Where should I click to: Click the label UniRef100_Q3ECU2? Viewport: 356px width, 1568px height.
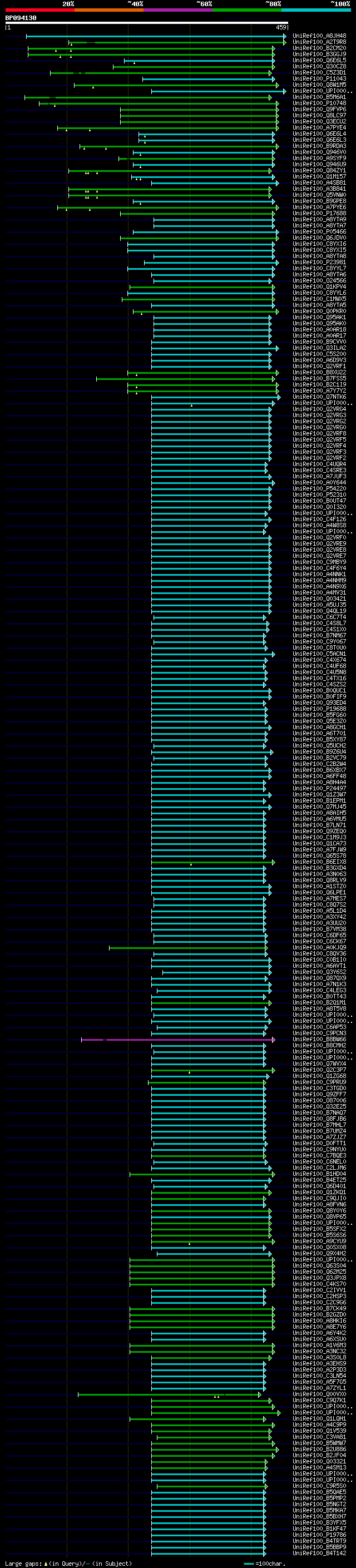click(319, 122)
